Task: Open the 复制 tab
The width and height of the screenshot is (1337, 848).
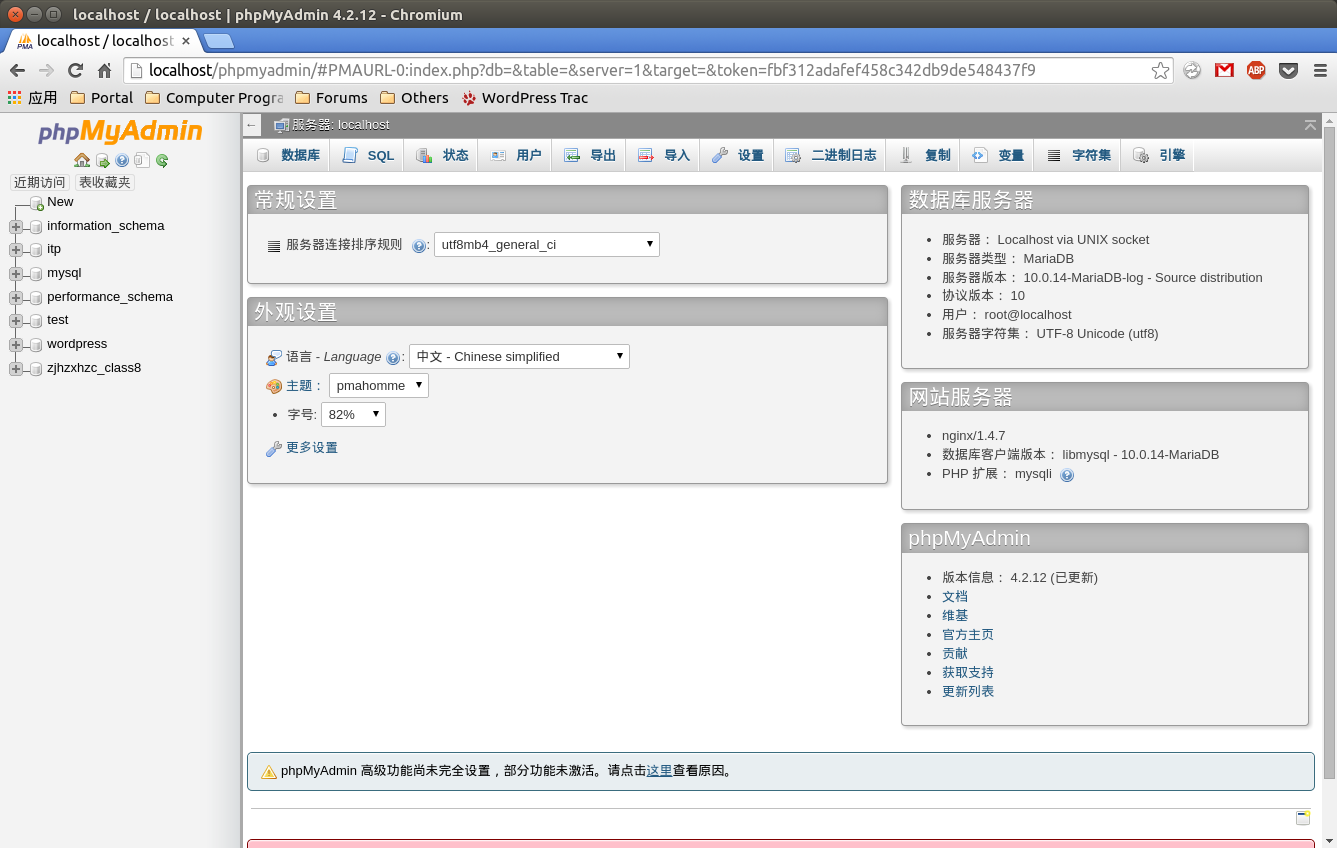Action: point(924,155)
